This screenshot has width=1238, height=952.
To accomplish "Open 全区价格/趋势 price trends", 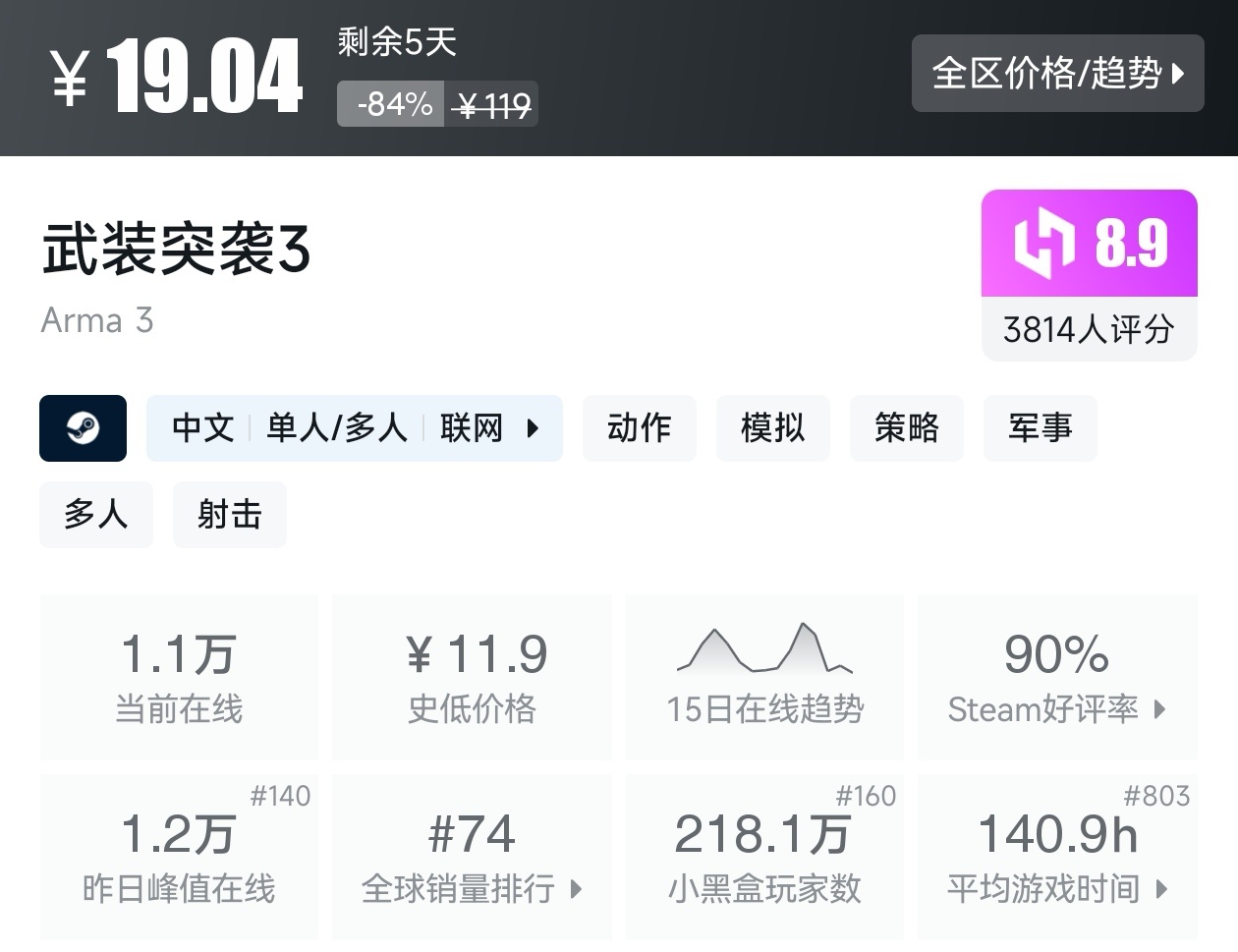I will pyautogui.click(x=1058, y=74).
